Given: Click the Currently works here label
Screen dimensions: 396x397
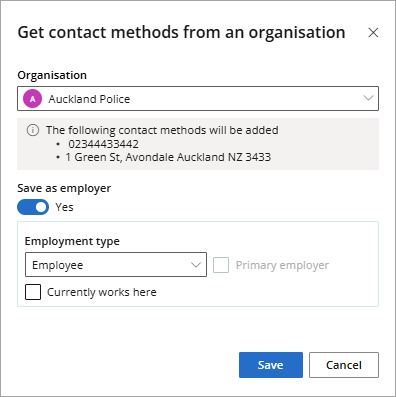Looking at the screenshot, I should (102, 292).
